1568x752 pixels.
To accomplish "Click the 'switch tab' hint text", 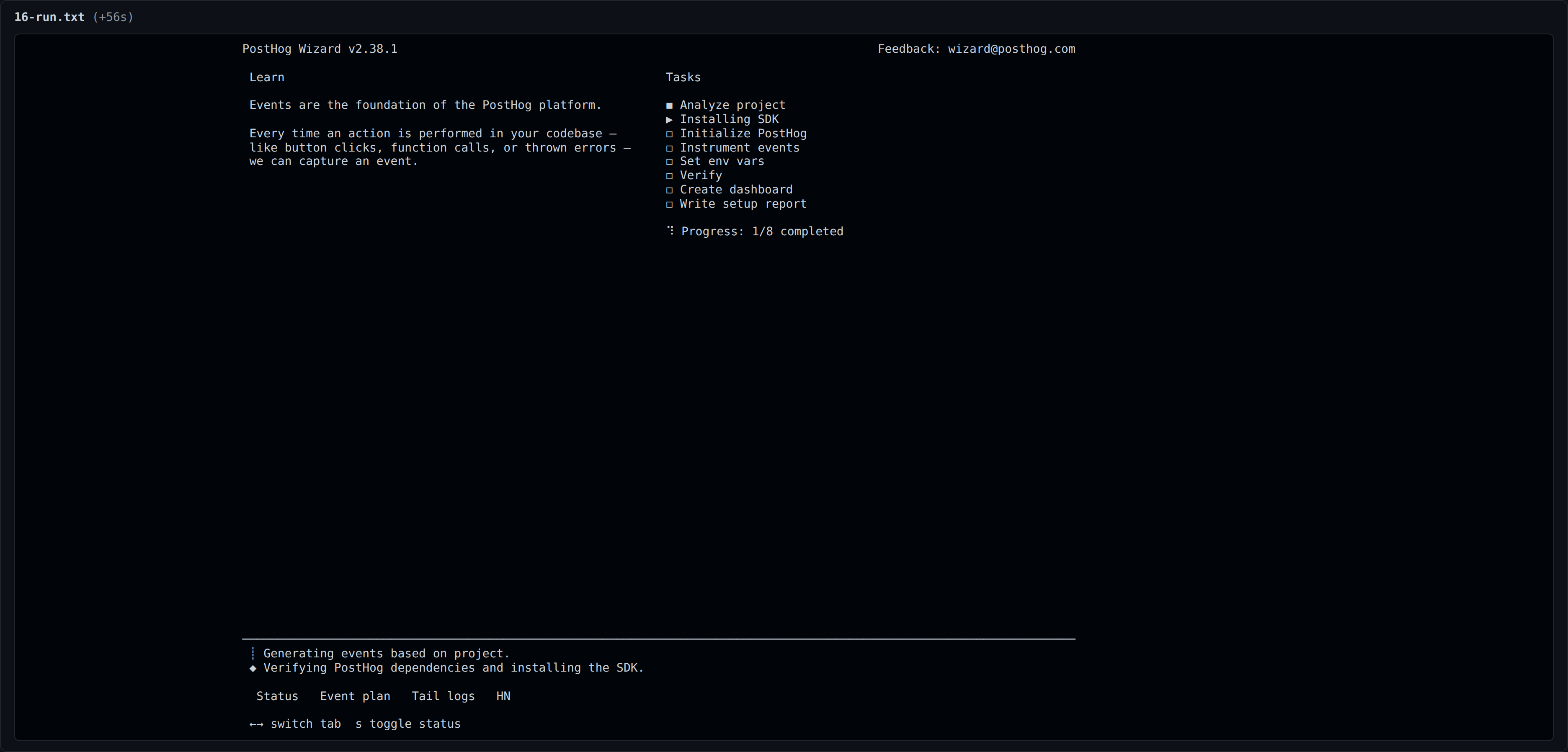I will coord(306,724).
